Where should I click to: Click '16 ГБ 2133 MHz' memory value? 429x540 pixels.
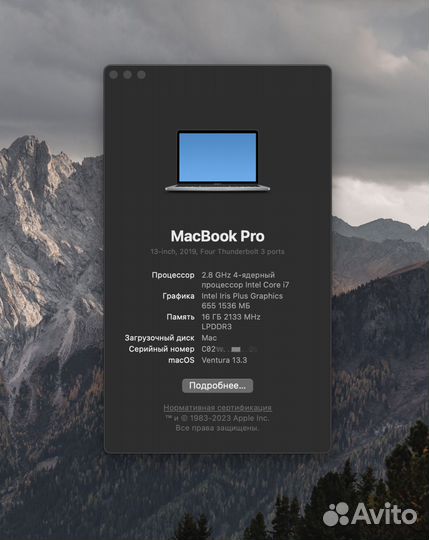coord(231,317)
